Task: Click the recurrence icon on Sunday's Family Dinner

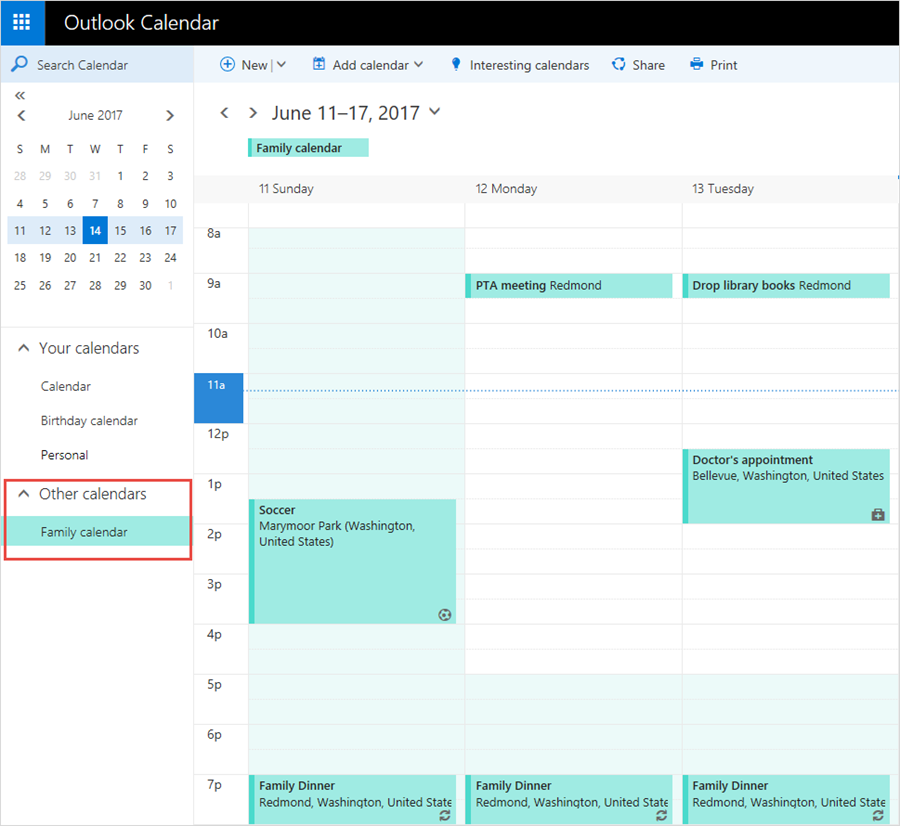Action: pyautogui.click(x=444, y=816)
